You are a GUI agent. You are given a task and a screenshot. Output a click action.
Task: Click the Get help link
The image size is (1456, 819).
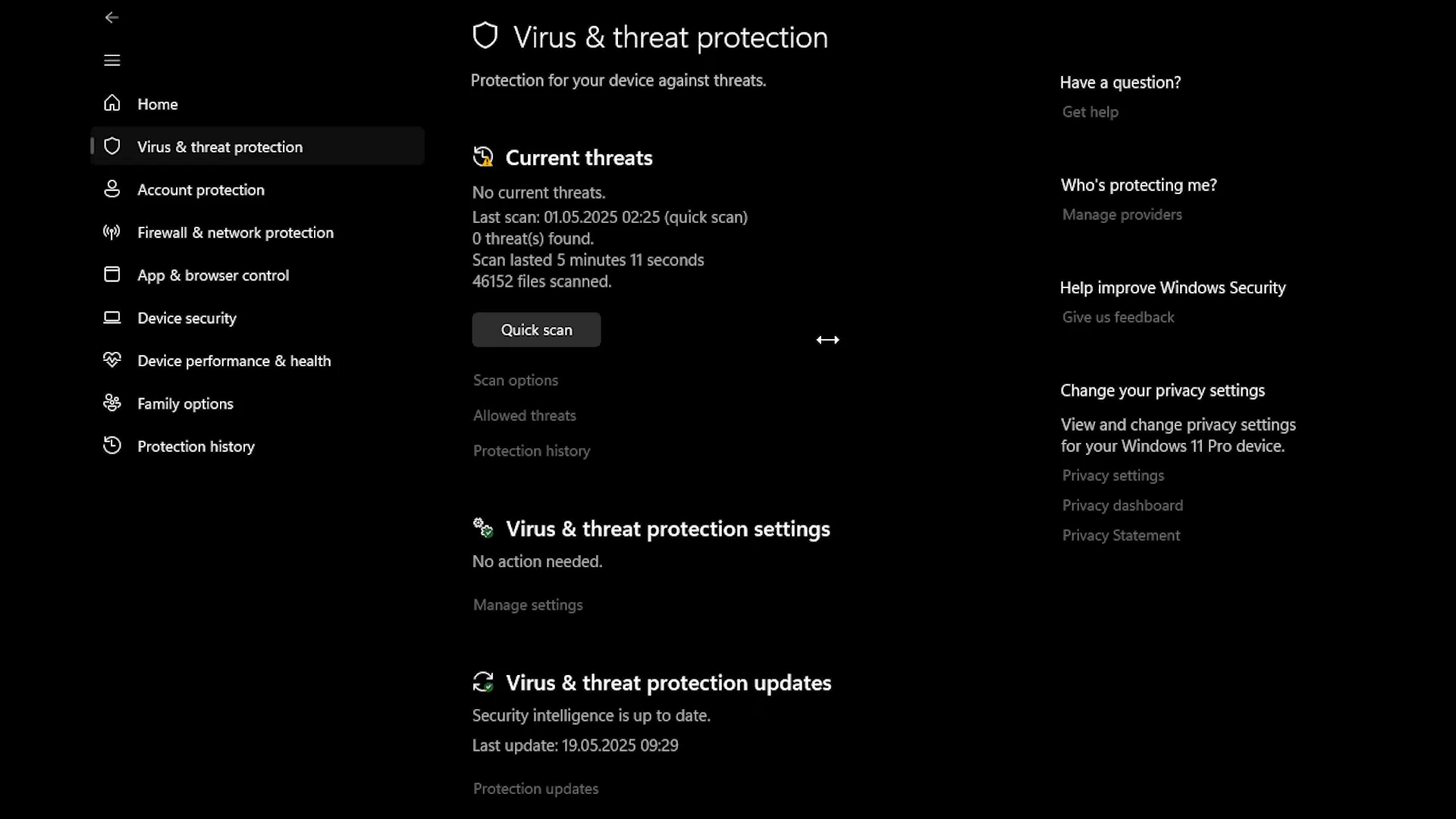point(1090,112)
